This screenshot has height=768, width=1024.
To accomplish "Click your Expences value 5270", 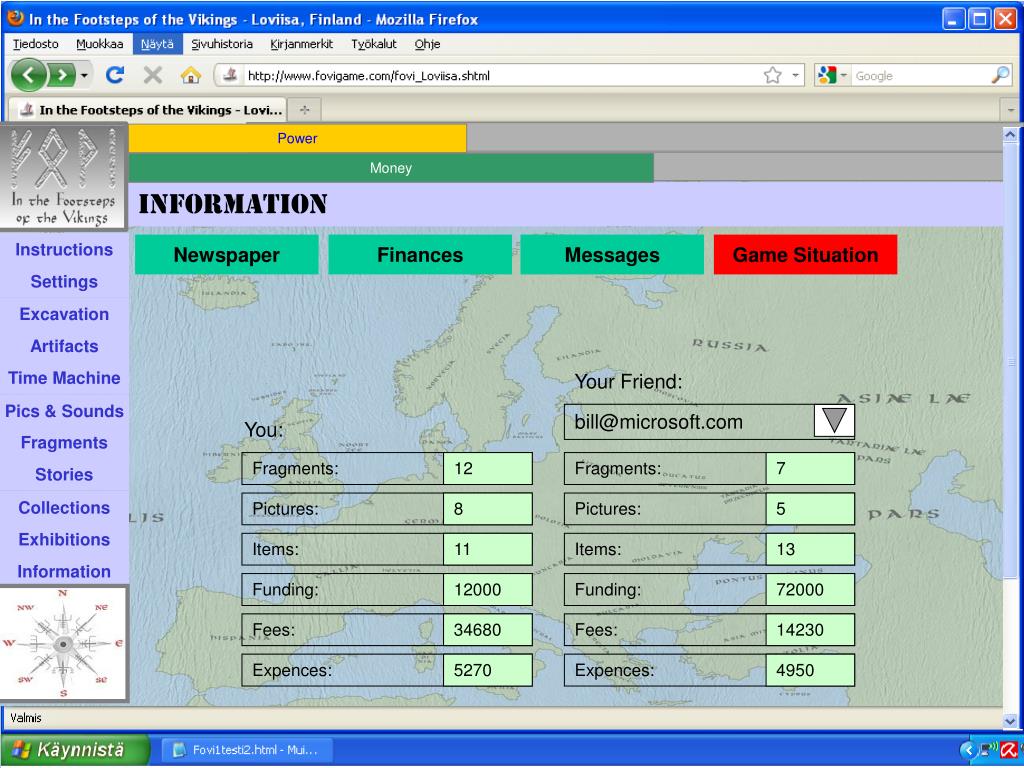I will point(487,670).
